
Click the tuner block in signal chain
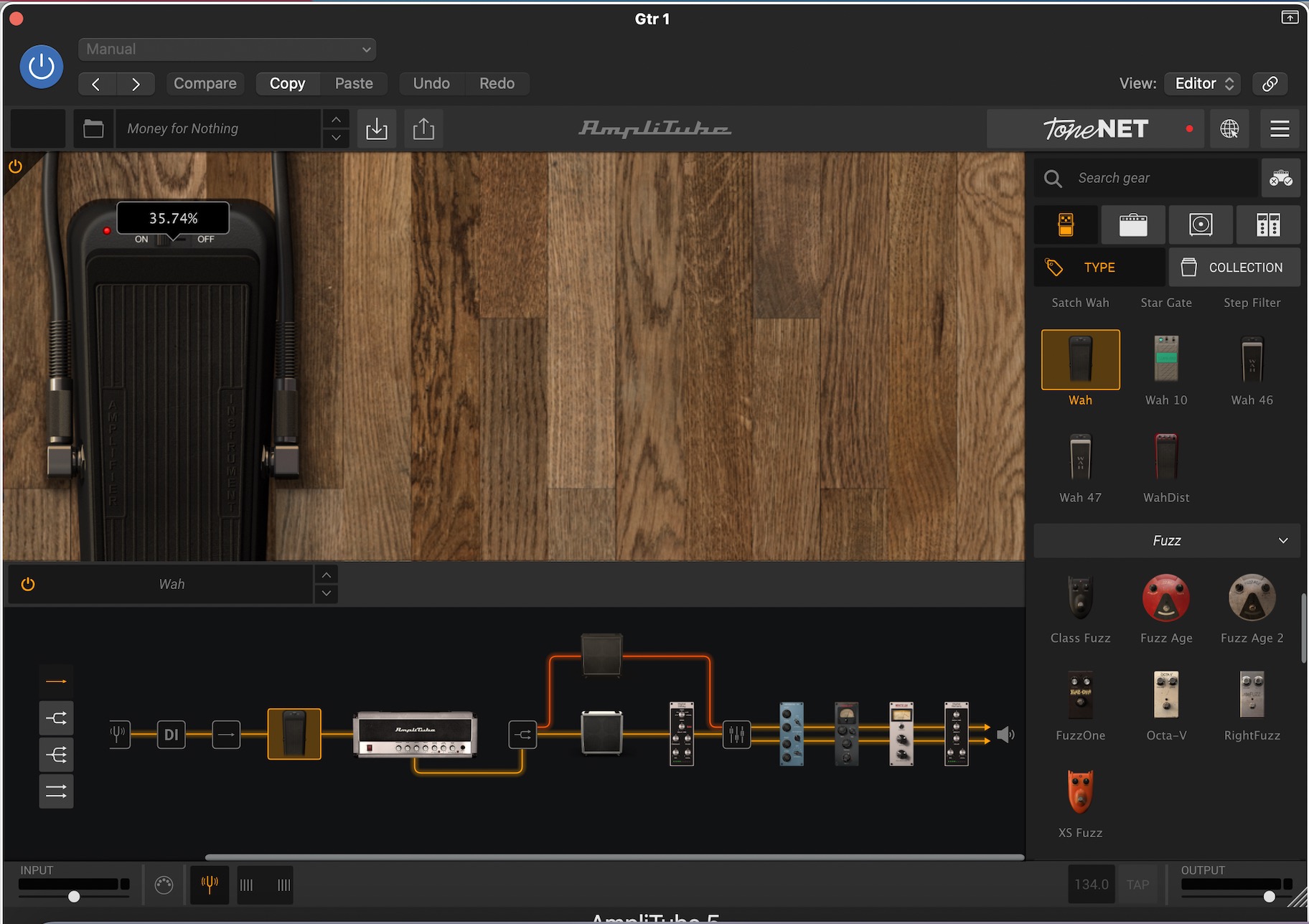coord(118,734)
